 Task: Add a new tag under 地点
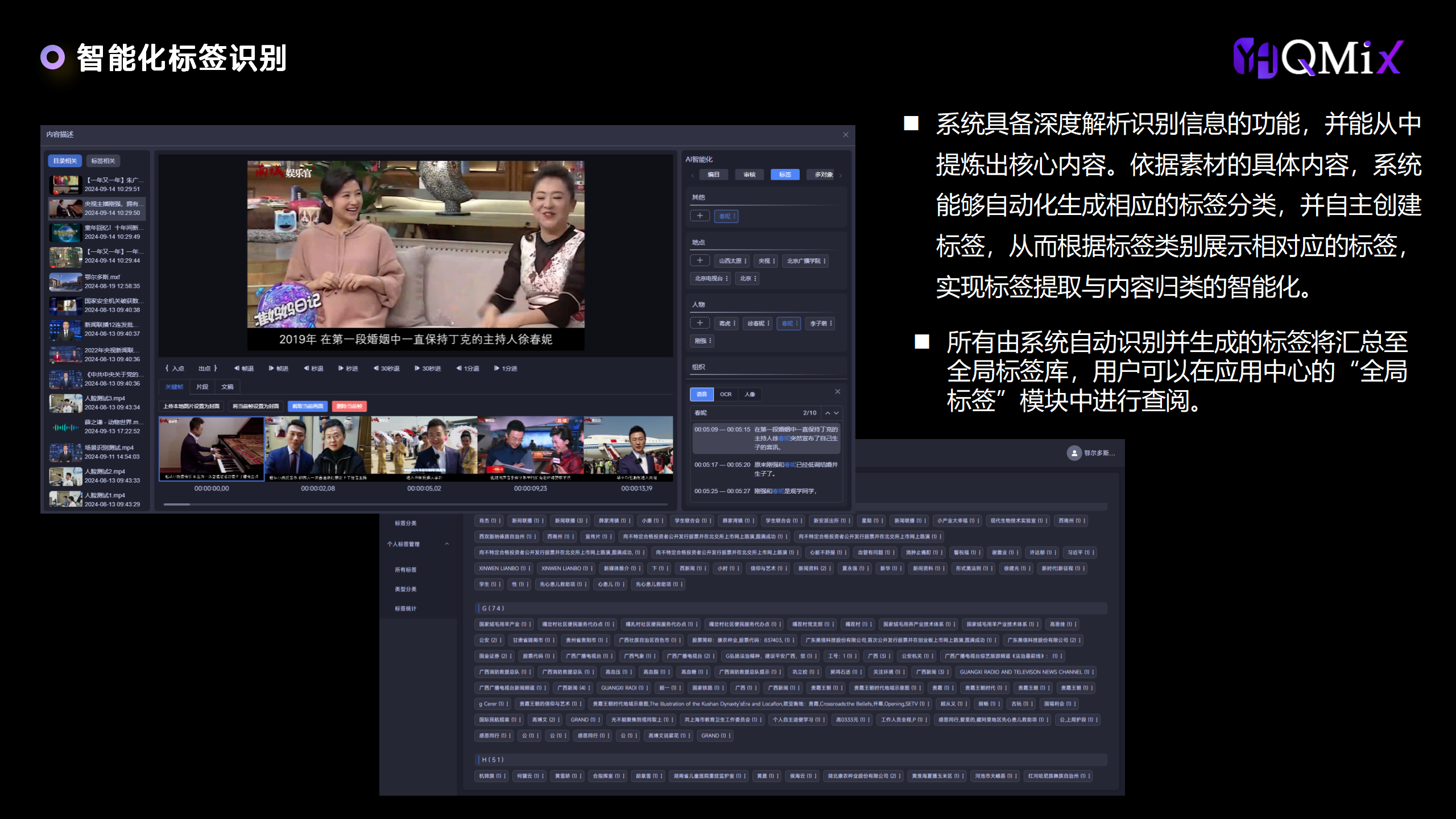tap(700, 260)
